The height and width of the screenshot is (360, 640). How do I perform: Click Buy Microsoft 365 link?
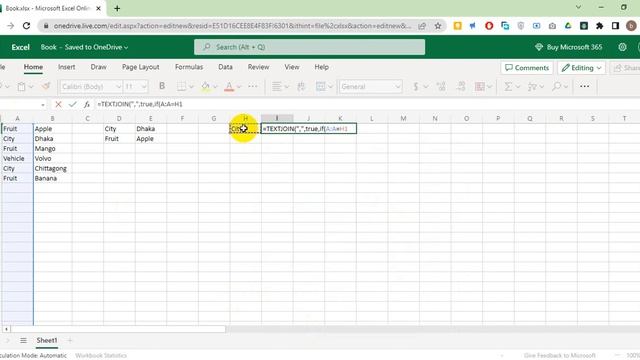tap(574, 47)
